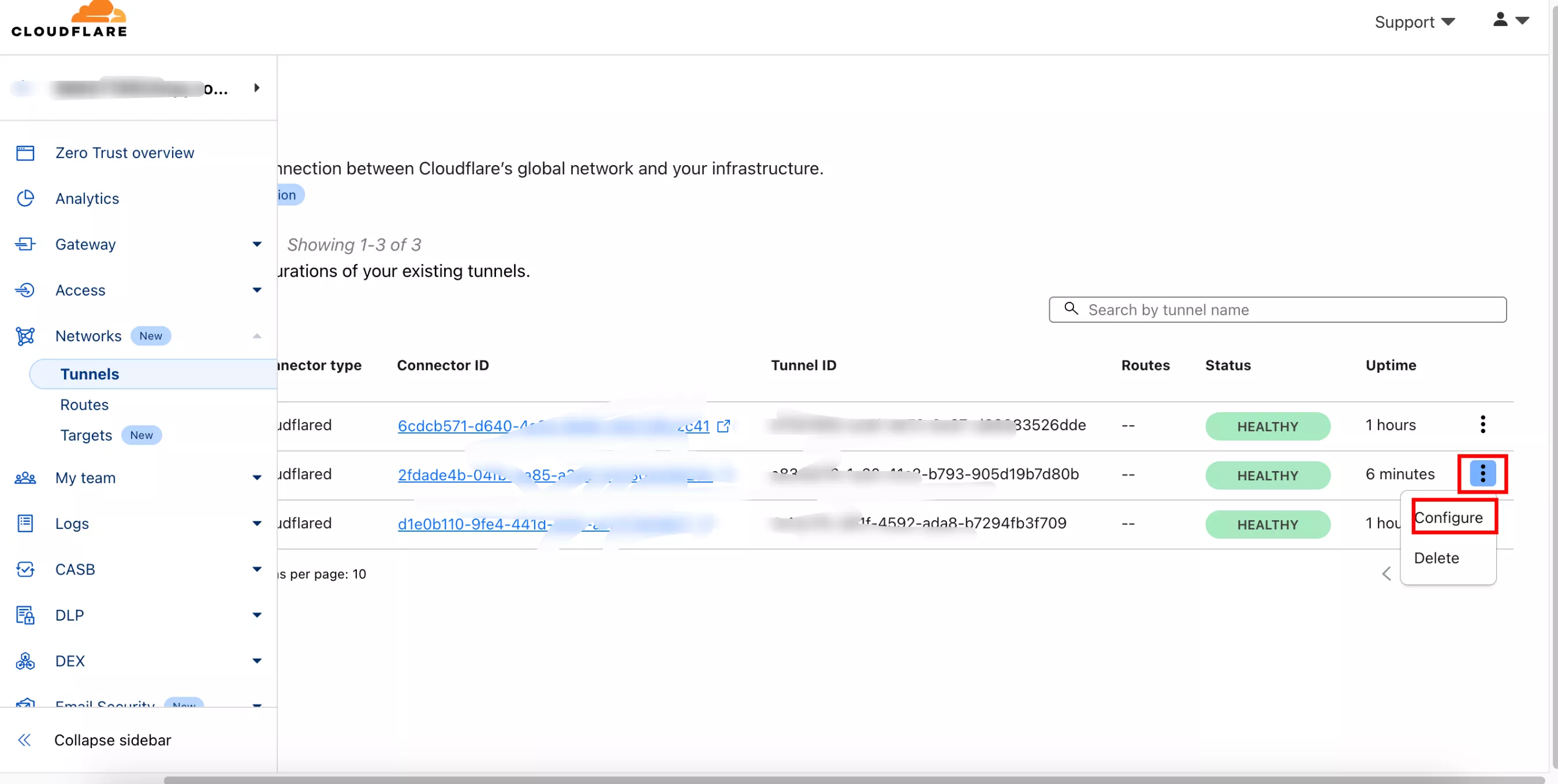
Task: Click the Access sidebar icon
Action: point(25,290)
